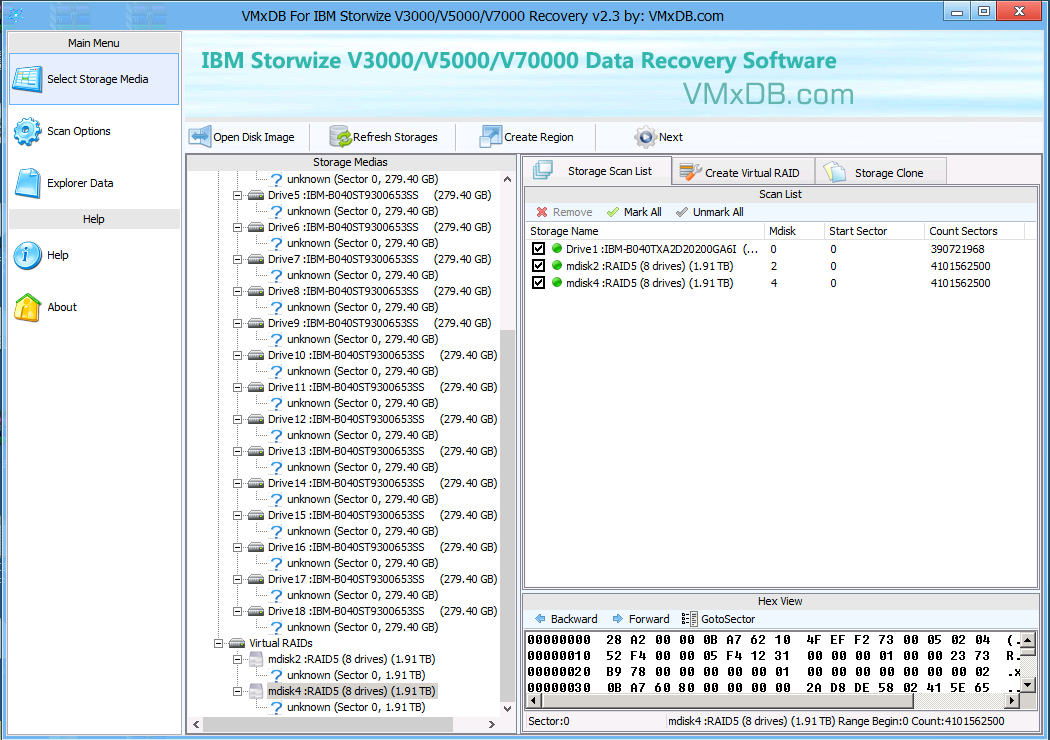Uncheck the mdisk2 scan list checkbox
1050x740 pixels.
click(x=538, y=266)
